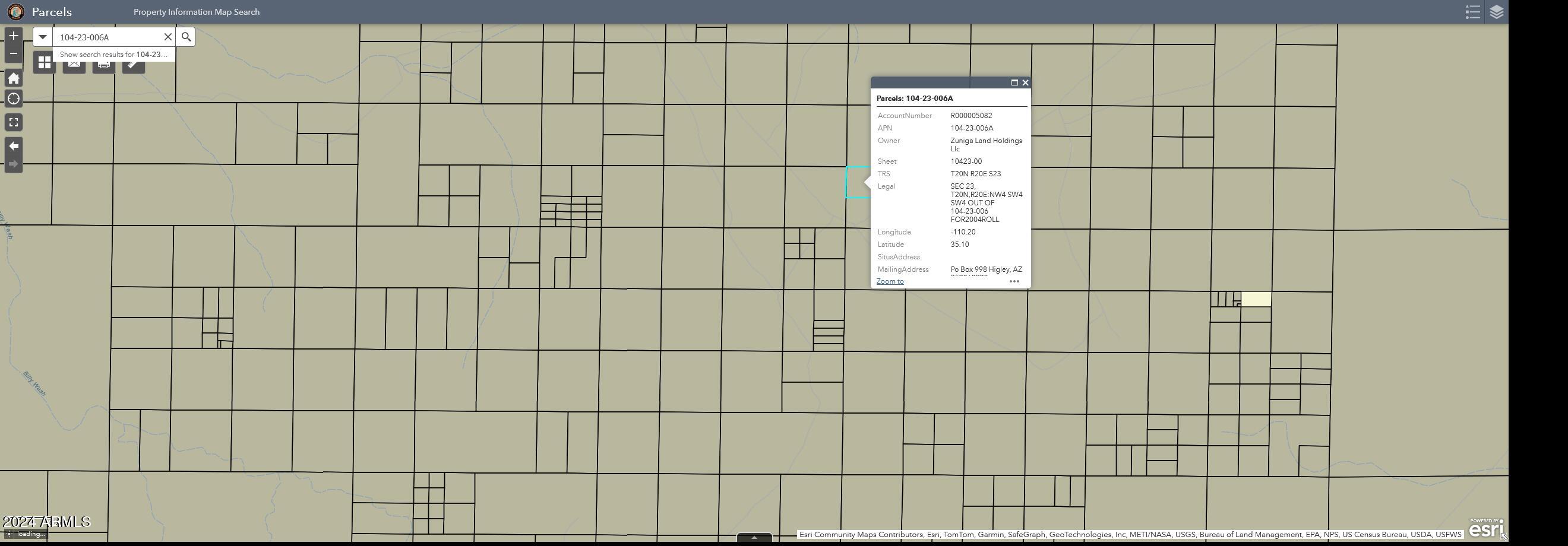Image resolution: width=1568 pixels, height=546 pixels.
Task: Click the 'Parcels: 104-23-006A' popup title
Action: pyautogui.click(x=914, y=99)
